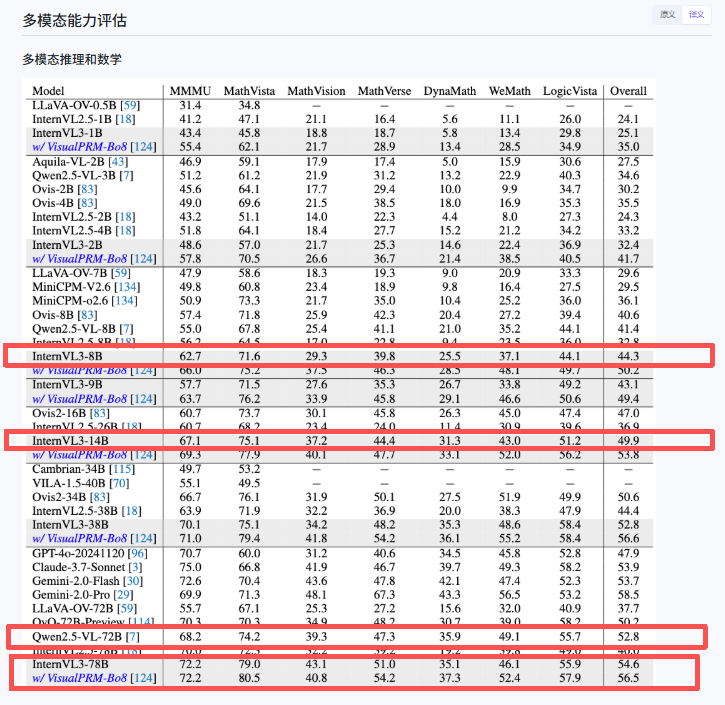
Task: Click the Ovis2-34B model name
Action: click(59, 497)
